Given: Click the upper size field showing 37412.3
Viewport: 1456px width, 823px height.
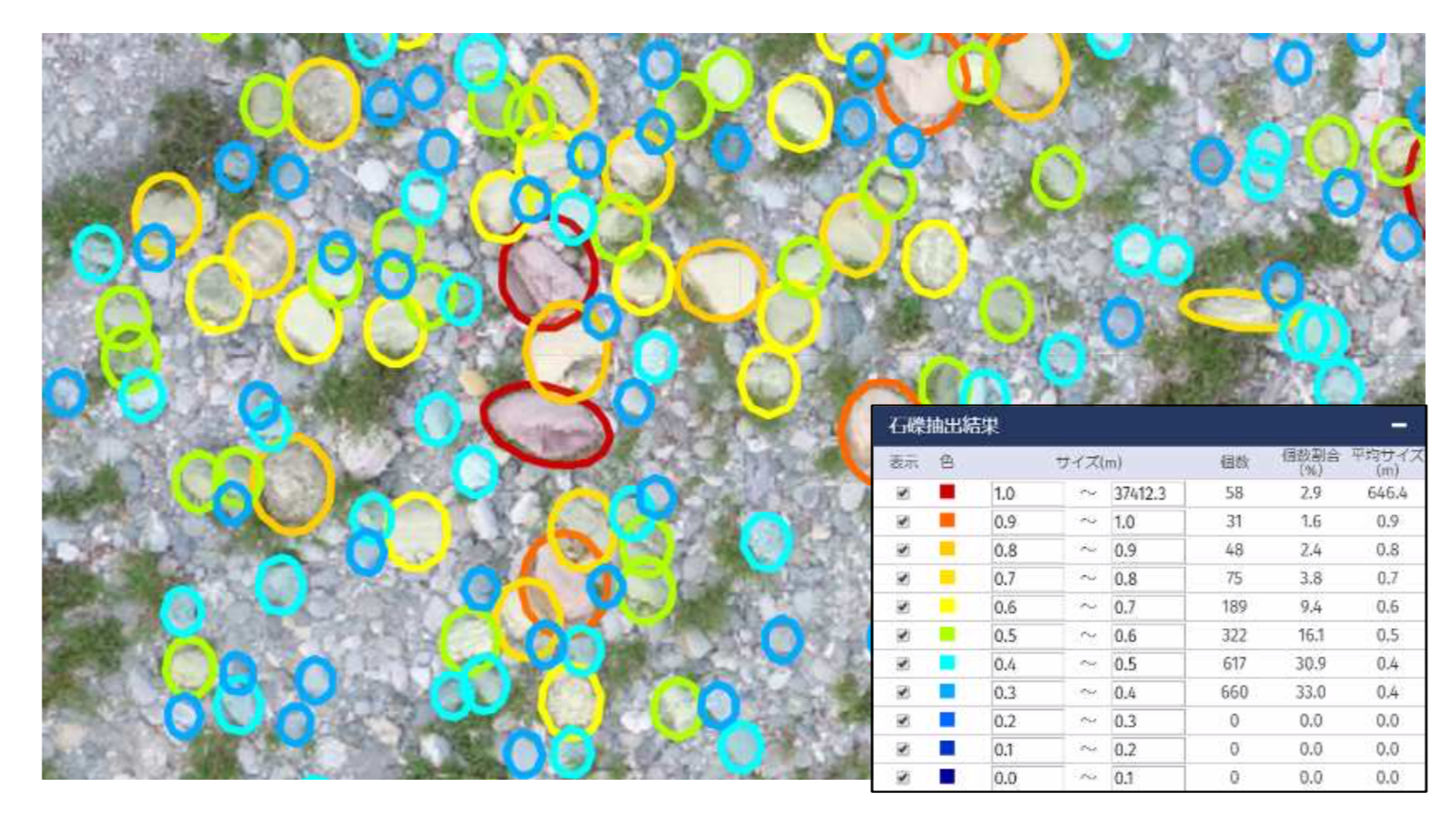Looking at the screenshot, I should [1147, 493].
